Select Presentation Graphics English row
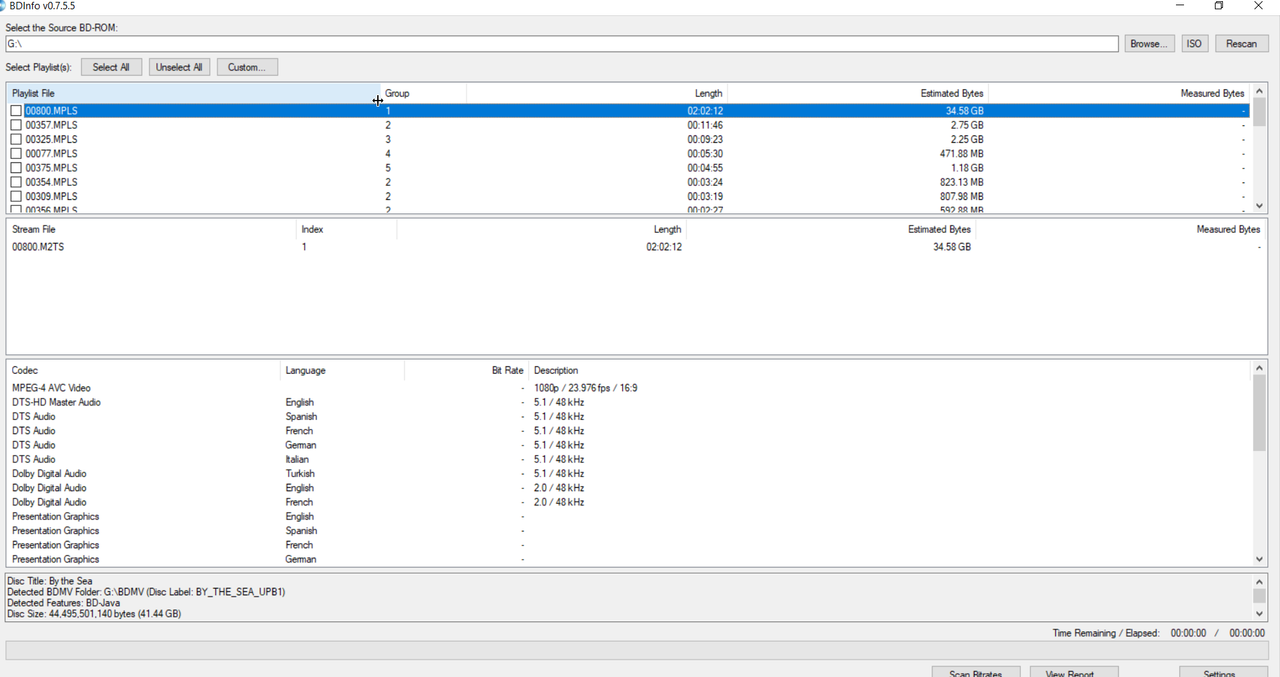This screenshot has width=1280, height=677. [629, 517]
